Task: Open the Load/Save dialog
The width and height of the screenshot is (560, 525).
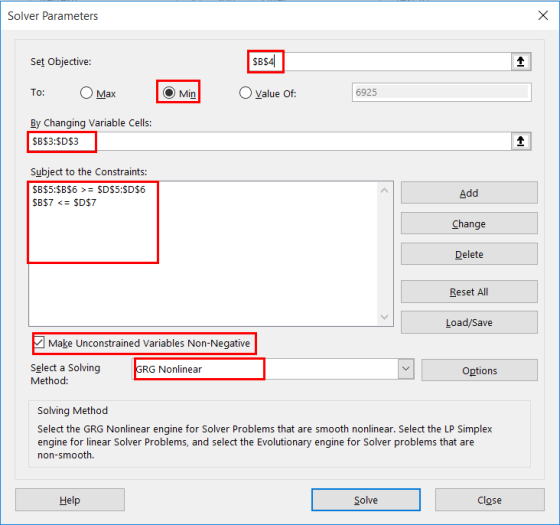Action: click(x=469, y=322)
